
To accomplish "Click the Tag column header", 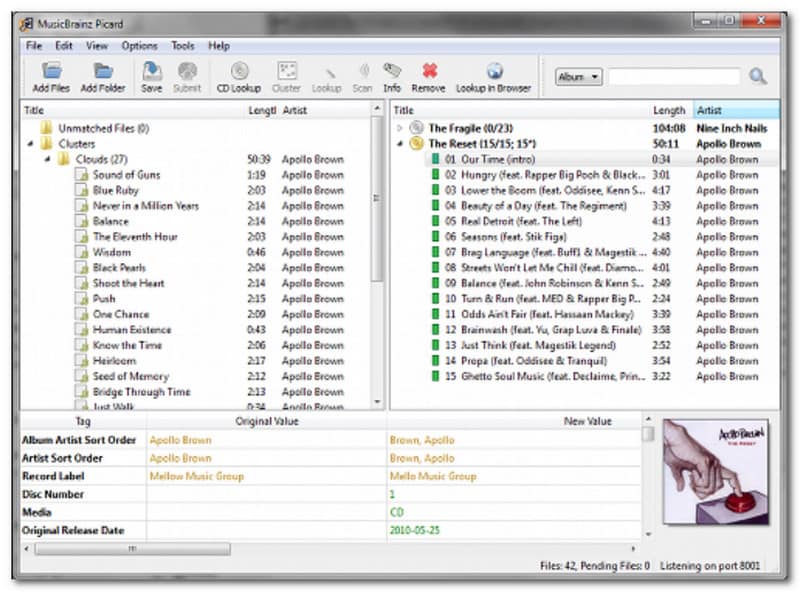I will pos(83,421).
